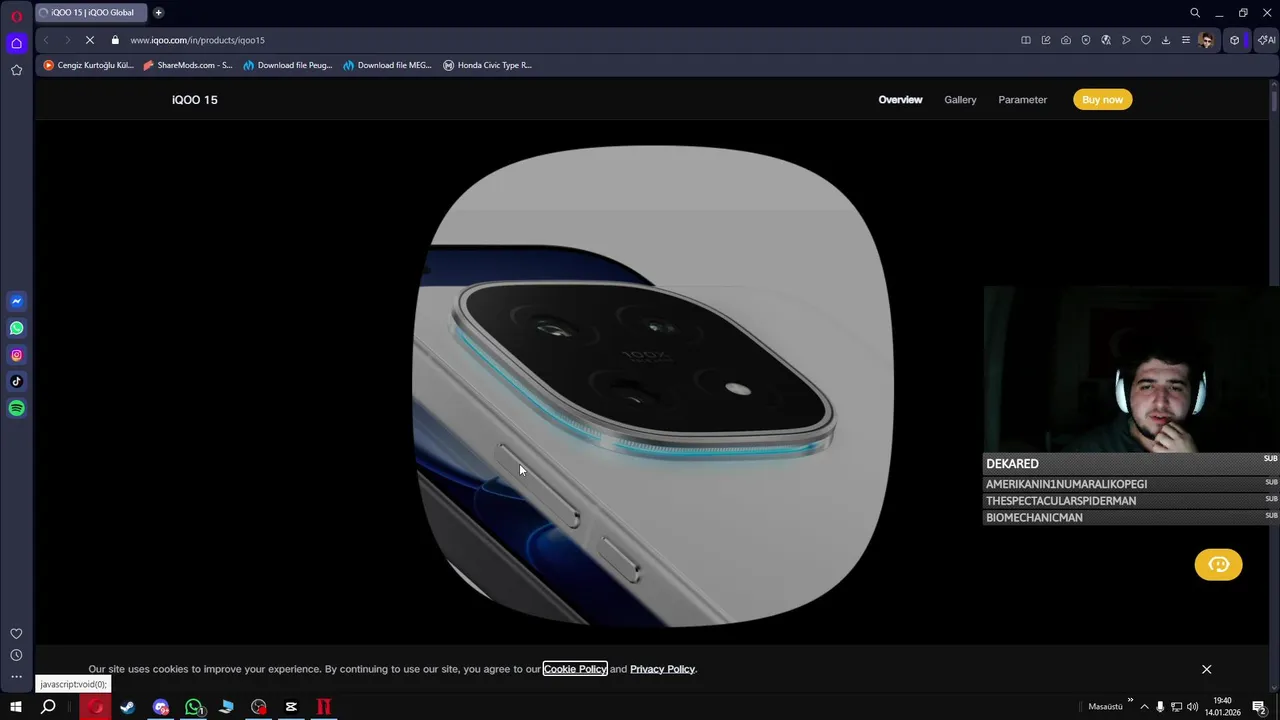
Task: Open taskbar clock showing 19:40
Action: click(x=1222, y=707)
